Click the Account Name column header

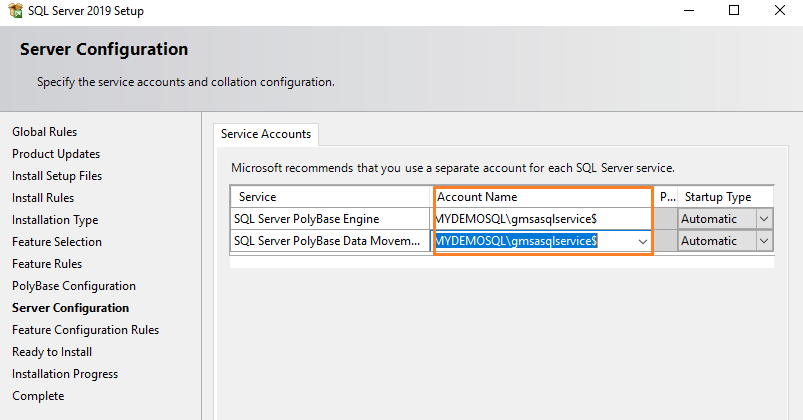coord(542,197)
